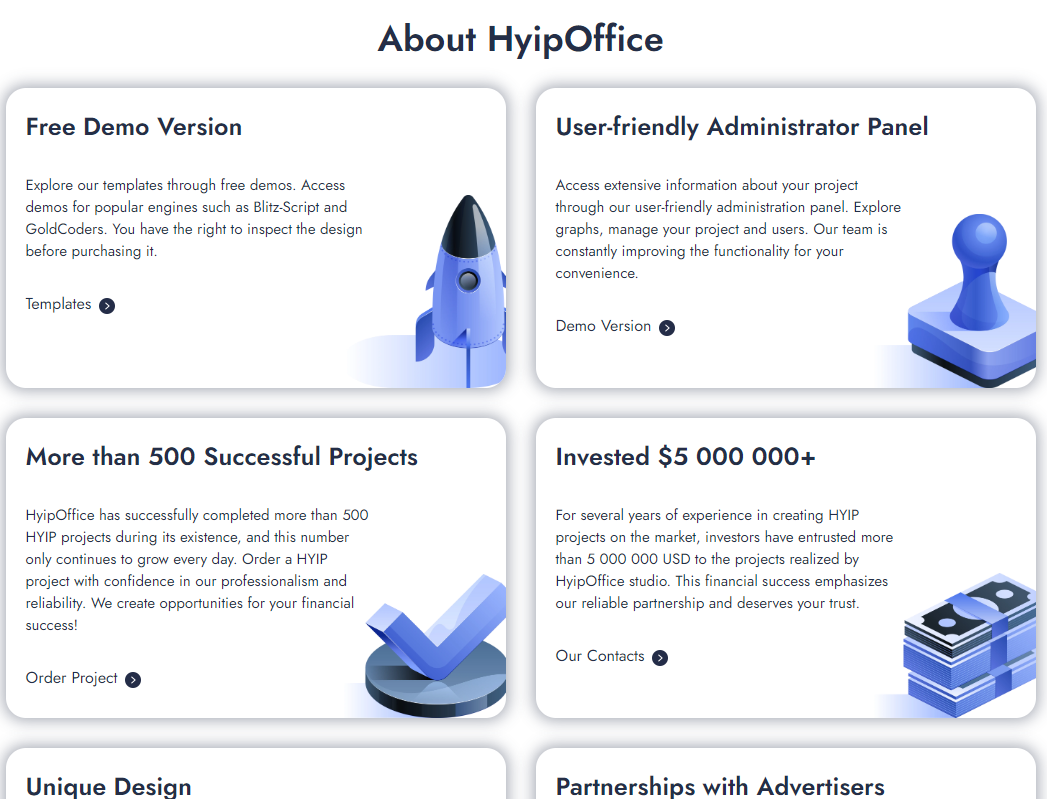Click the Unique Design card heading
The height and width of the screenshot is (799, 1047).
pos(109,786)
